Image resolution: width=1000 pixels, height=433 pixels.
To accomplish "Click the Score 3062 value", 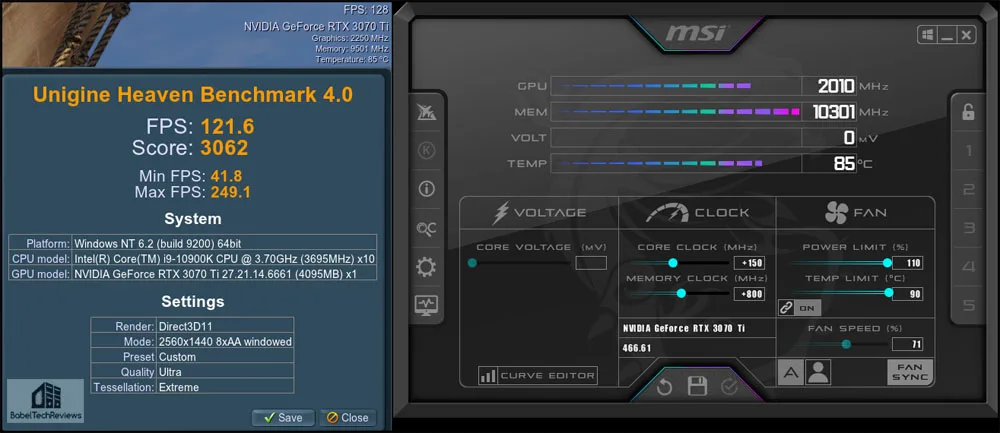I will [224, 149].
